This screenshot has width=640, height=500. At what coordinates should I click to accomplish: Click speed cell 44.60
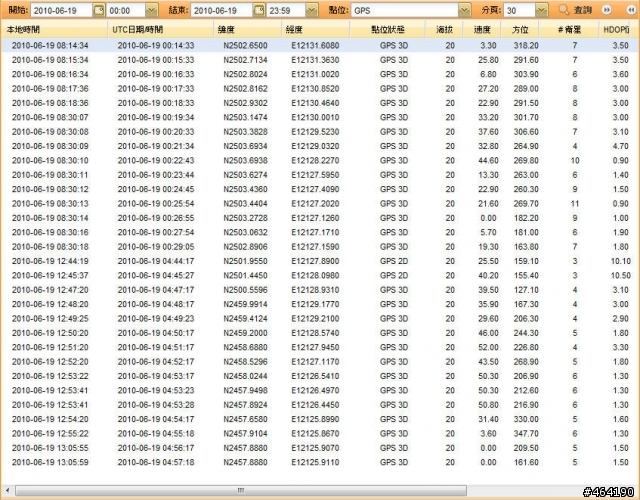coord(488,160)
